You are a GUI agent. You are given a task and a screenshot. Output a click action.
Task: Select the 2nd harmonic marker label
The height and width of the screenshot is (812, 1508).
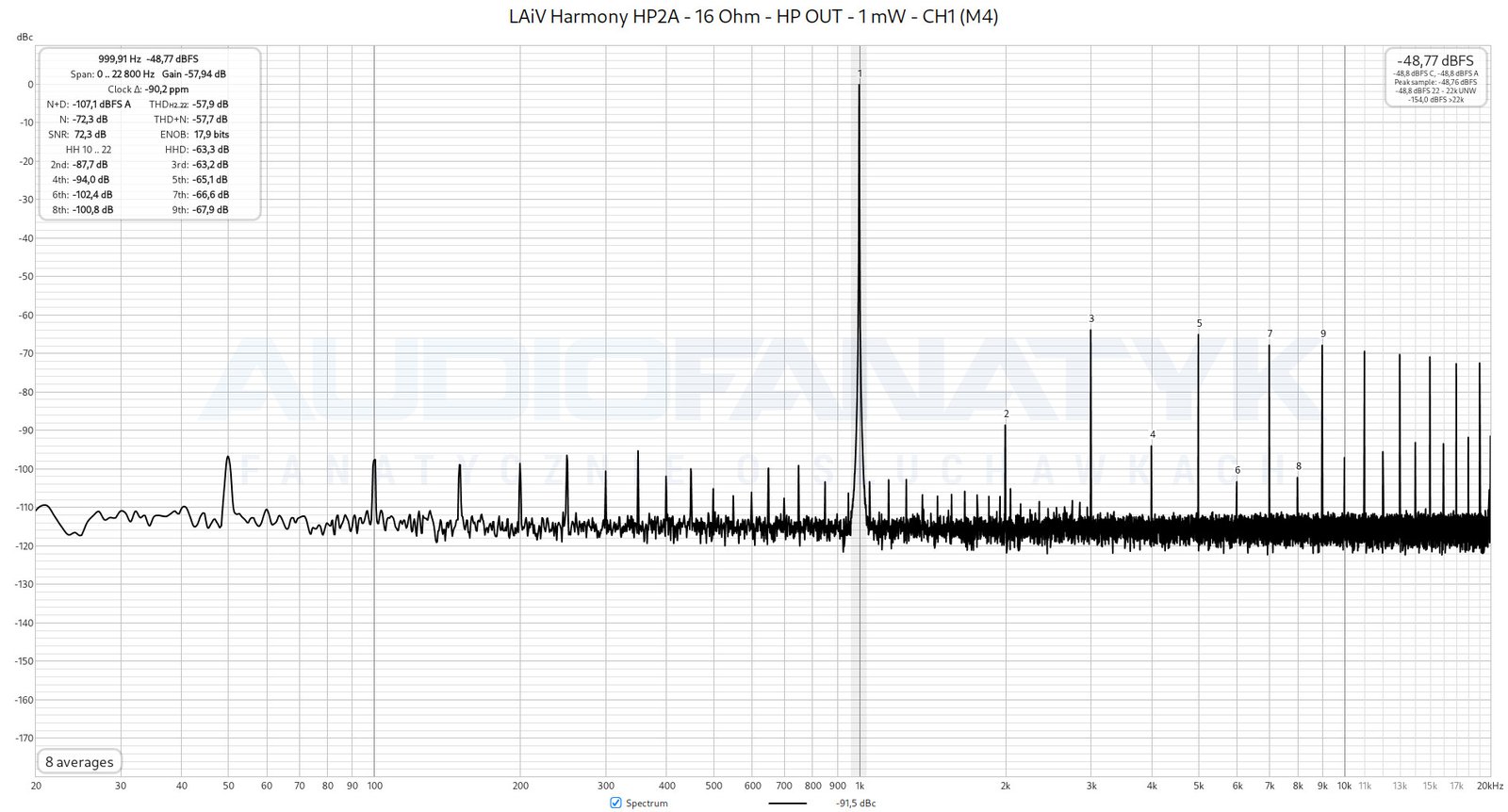click(1006, 414)
